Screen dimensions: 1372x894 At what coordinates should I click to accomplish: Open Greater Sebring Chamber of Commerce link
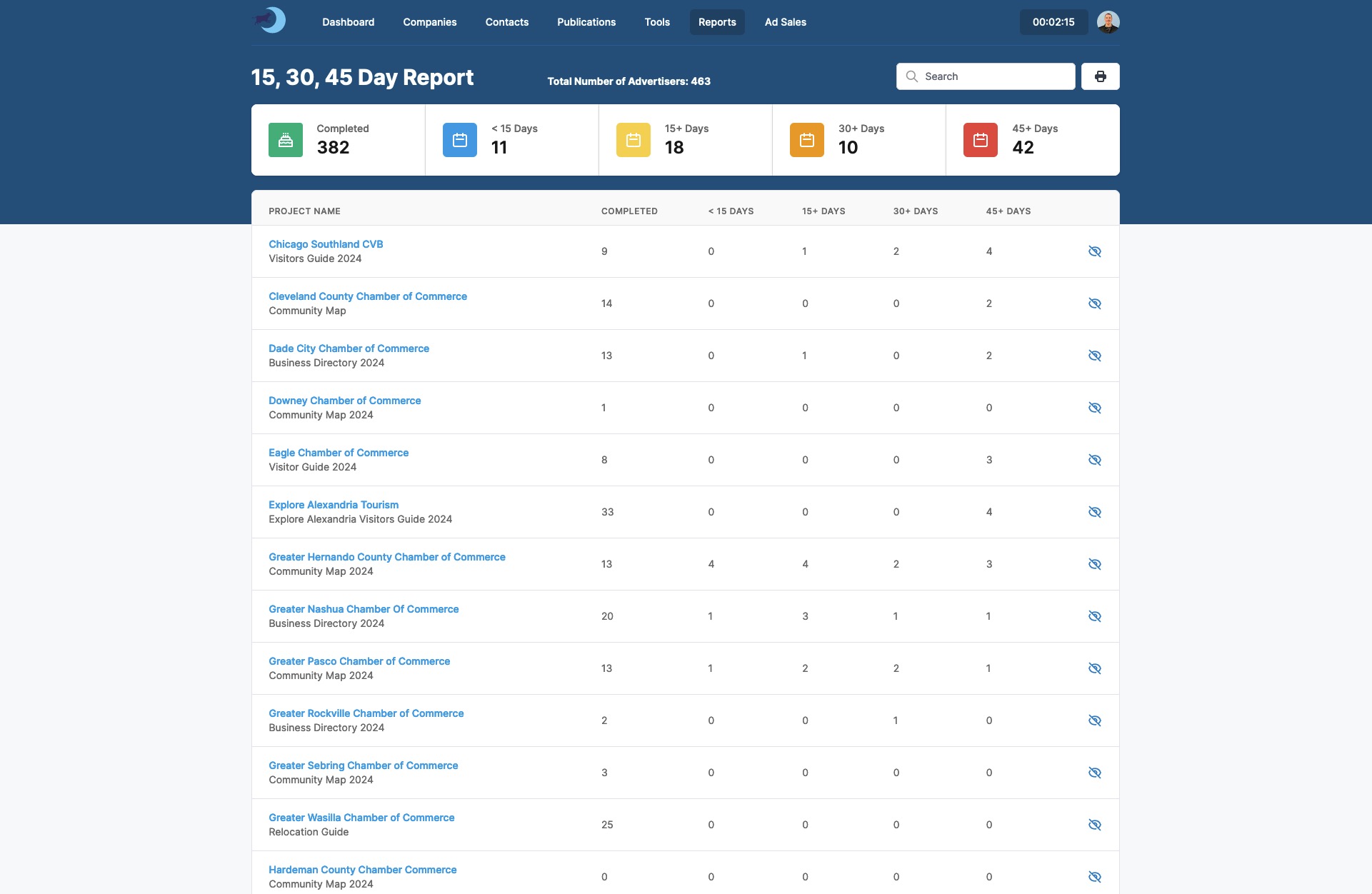pyautogui.click(x=364, y=765)
